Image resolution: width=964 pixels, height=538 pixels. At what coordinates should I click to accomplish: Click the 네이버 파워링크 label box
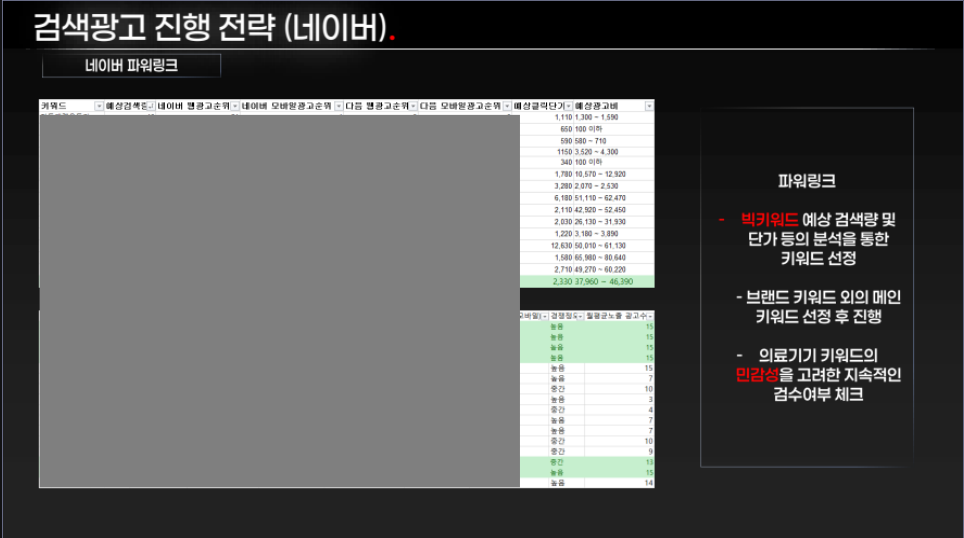(132, 66)
